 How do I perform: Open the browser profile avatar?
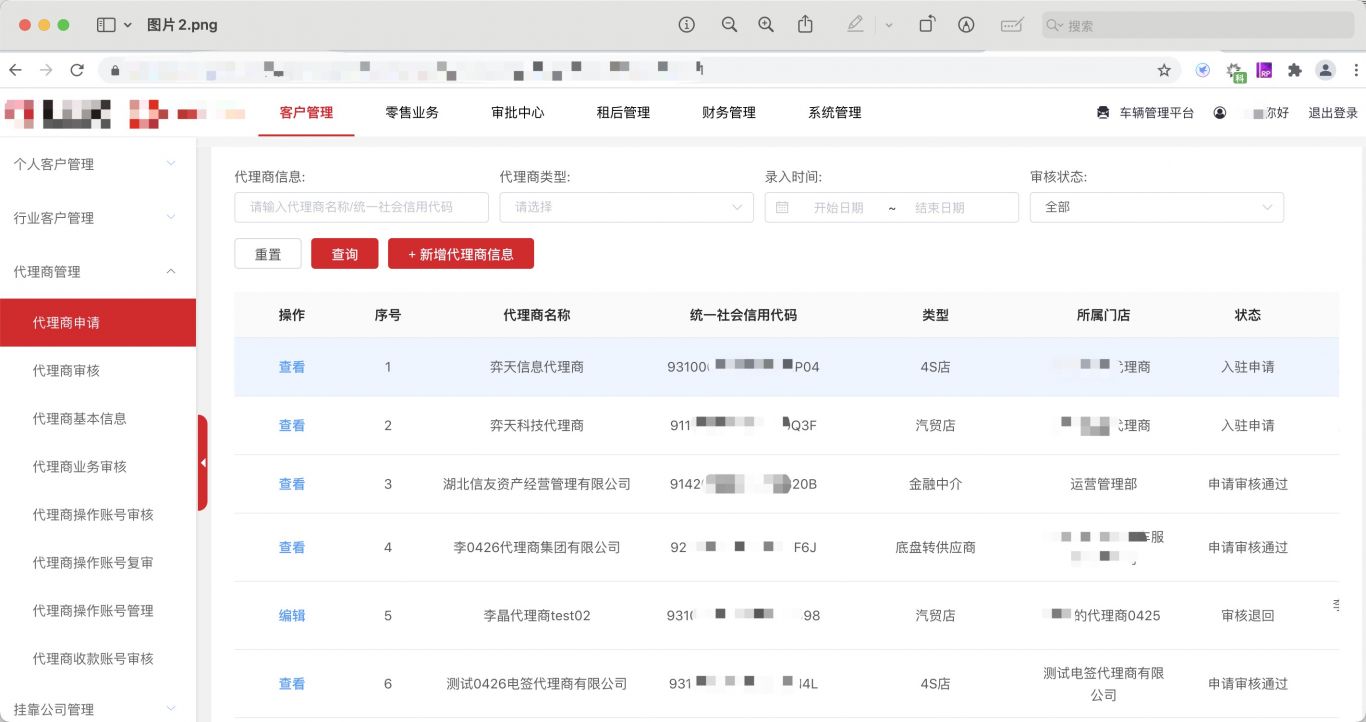[1326, 70]
